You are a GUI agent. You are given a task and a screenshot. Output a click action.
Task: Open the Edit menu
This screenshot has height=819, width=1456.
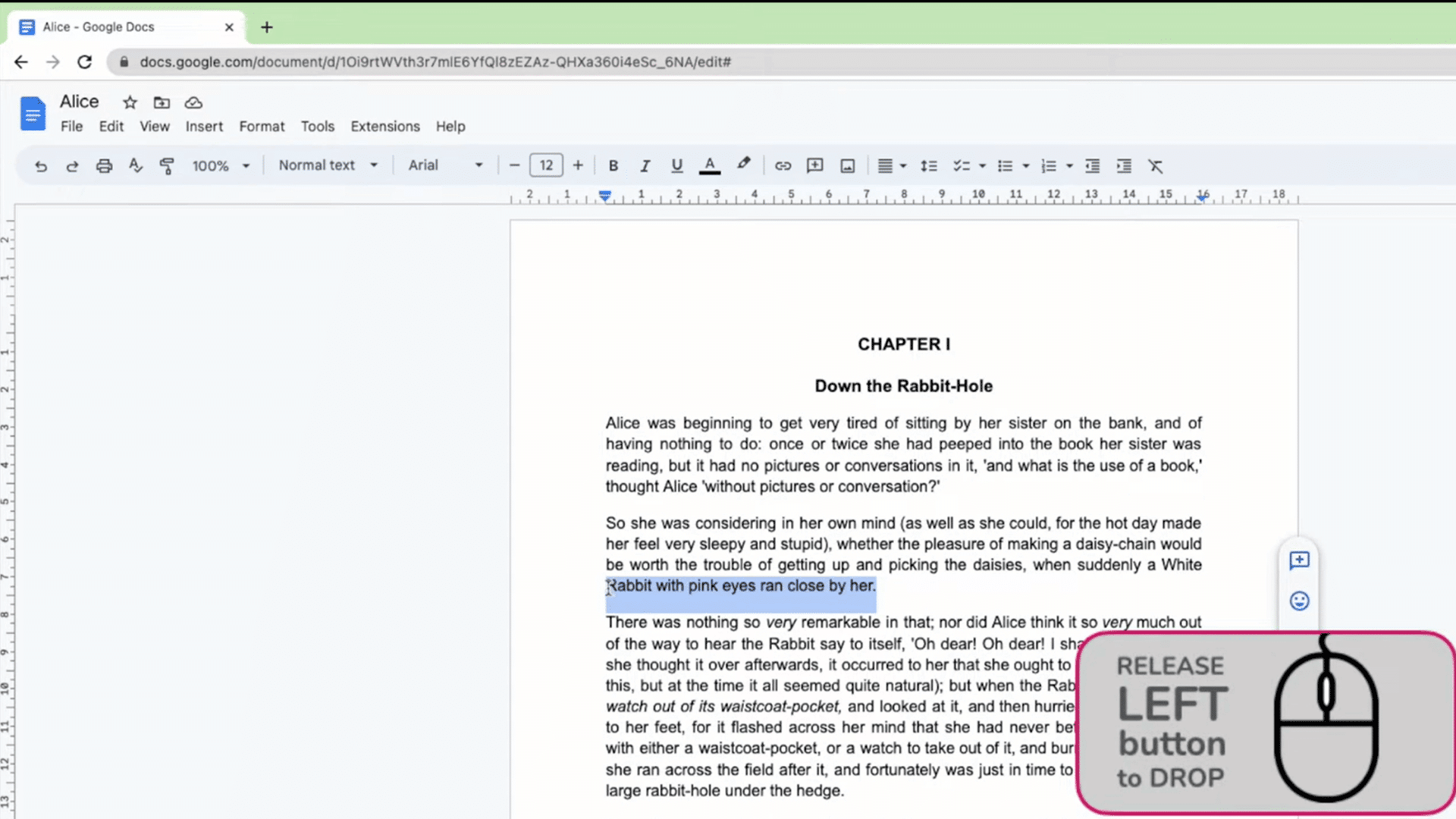[x=111, y=127]
